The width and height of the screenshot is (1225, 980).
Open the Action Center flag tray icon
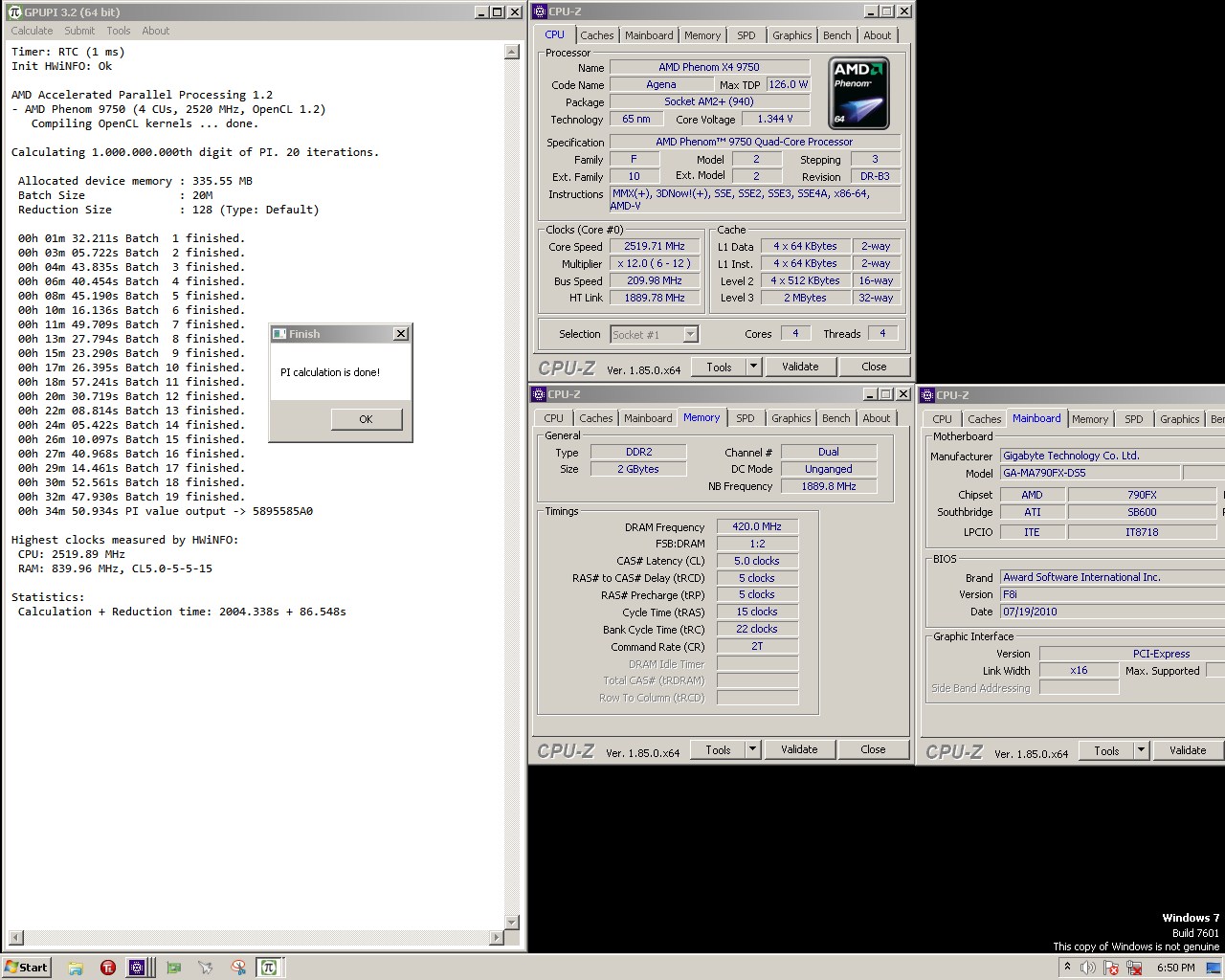tap(1111, 968)
